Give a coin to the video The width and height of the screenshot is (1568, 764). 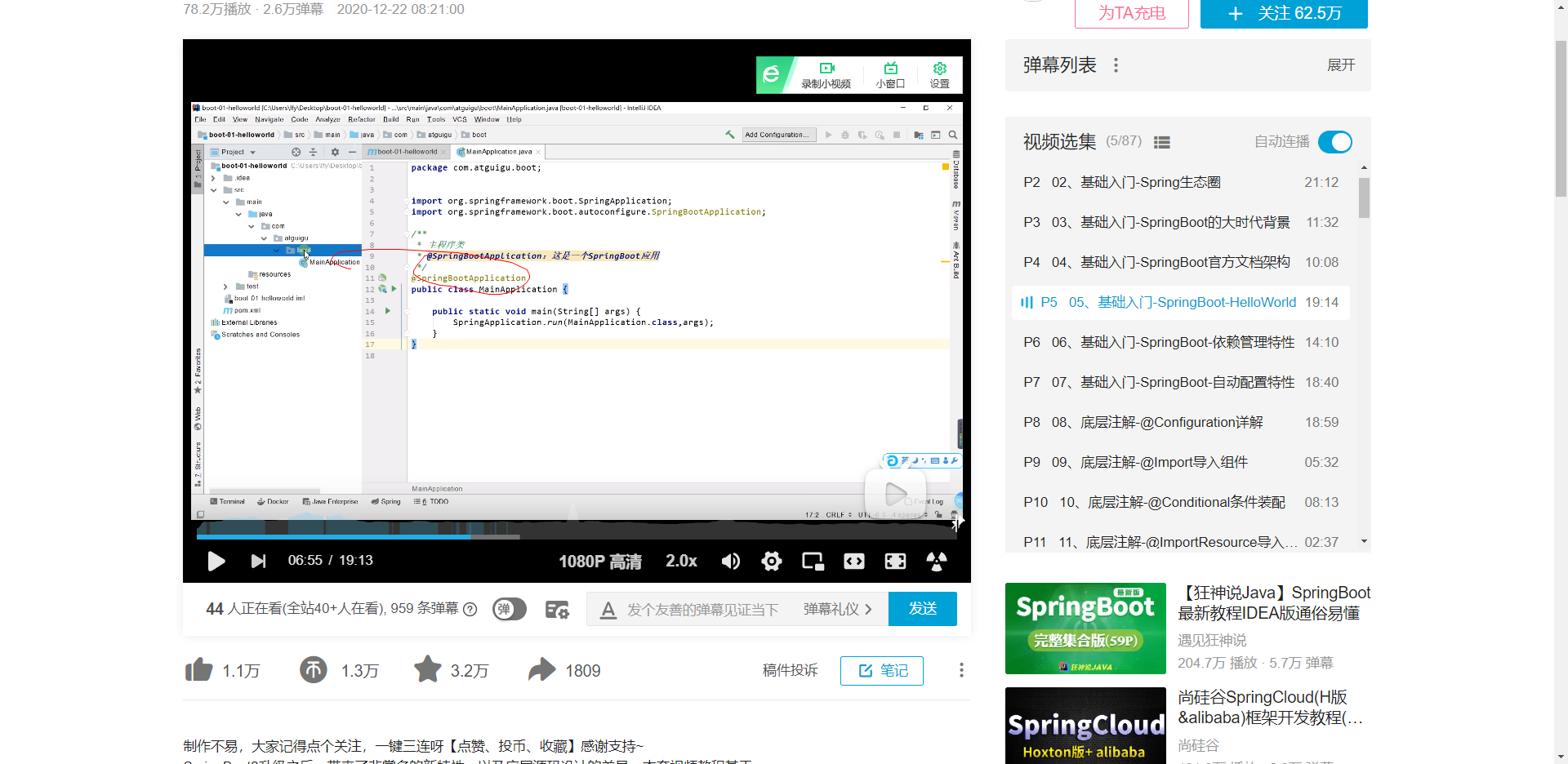pos(314,670)
